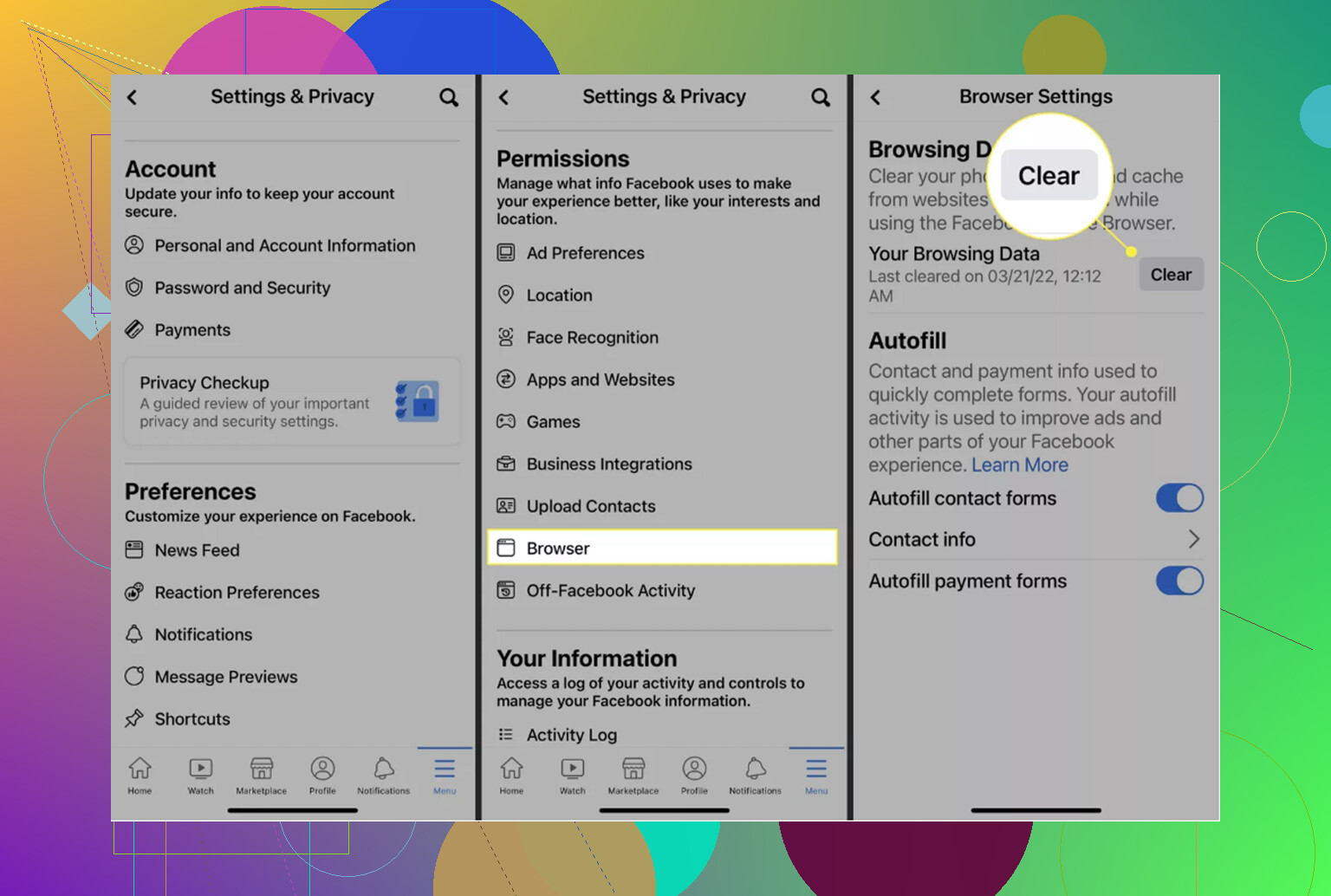Tap the Privacy Checkup lock illustration
1331x896 pixels.
tap(418, 401)
